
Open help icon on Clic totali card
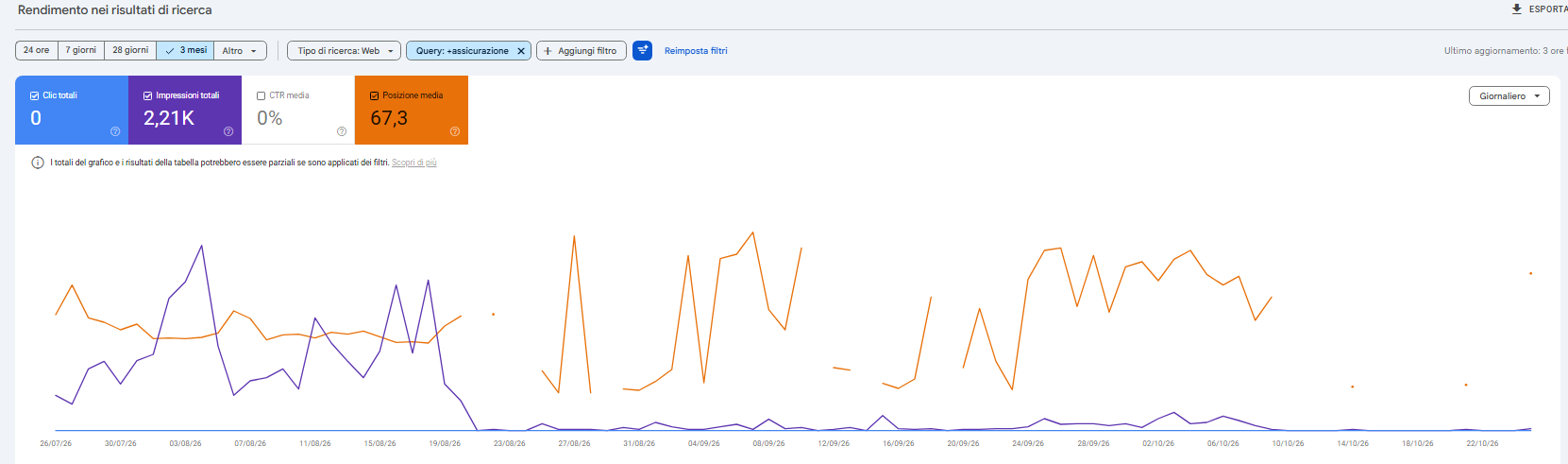(x=115, y=131)
